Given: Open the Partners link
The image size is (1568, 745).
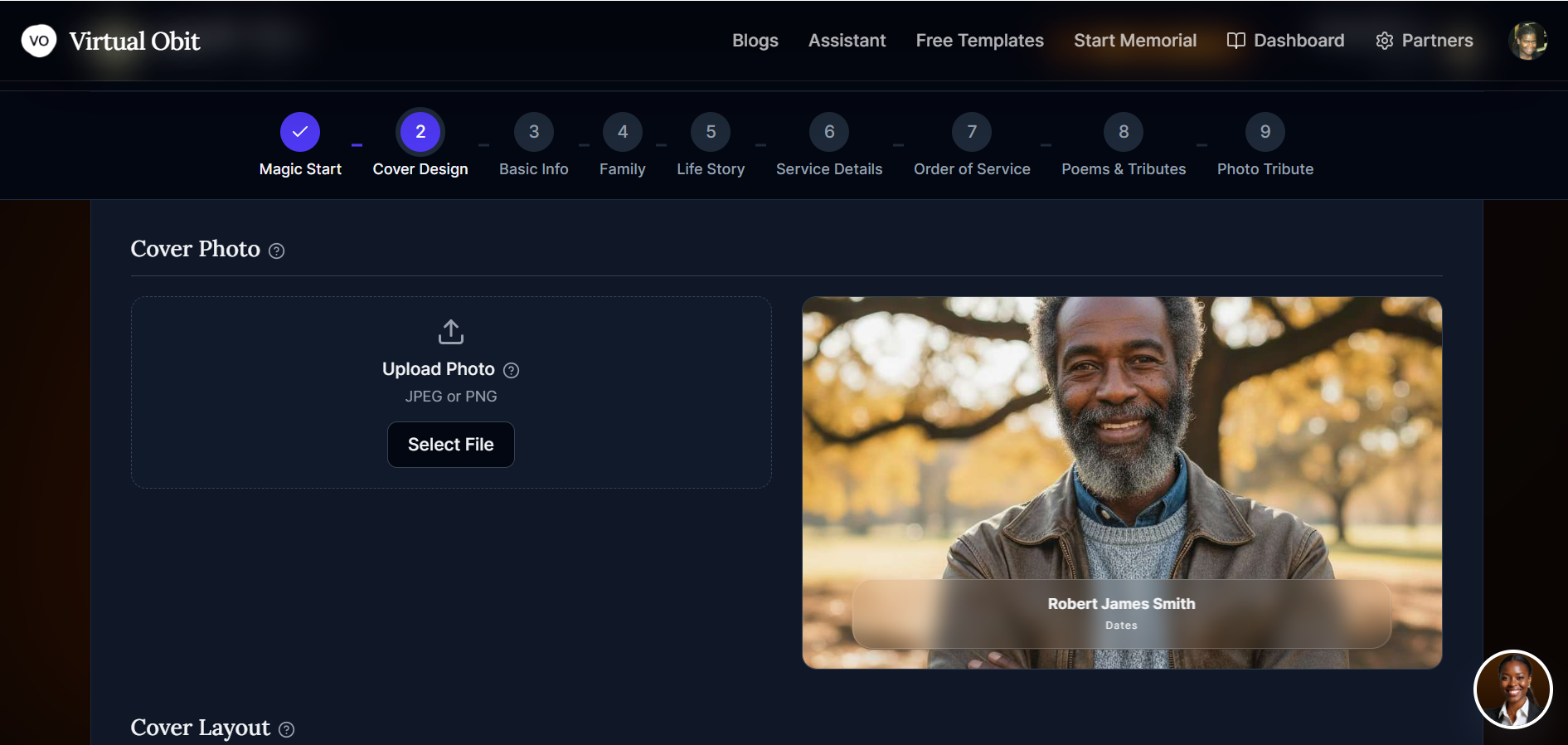Looking at the screenshot, I should pyautogui.click(x=1437, y=41).
